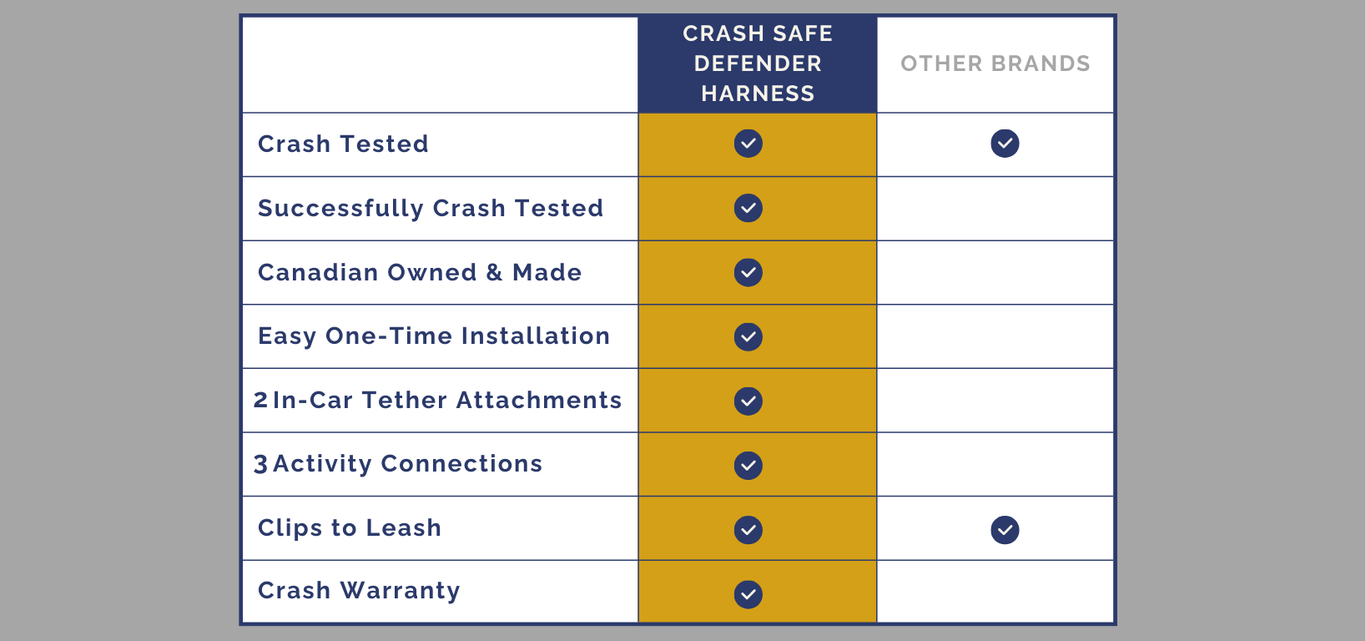Click the Crash Warranty label

359,591
